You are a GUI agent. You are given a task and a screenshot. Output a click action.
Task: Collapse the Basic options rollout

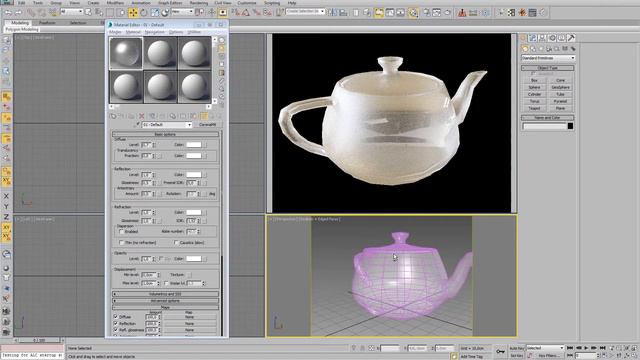pyautogui.click(x=165, y=134)
